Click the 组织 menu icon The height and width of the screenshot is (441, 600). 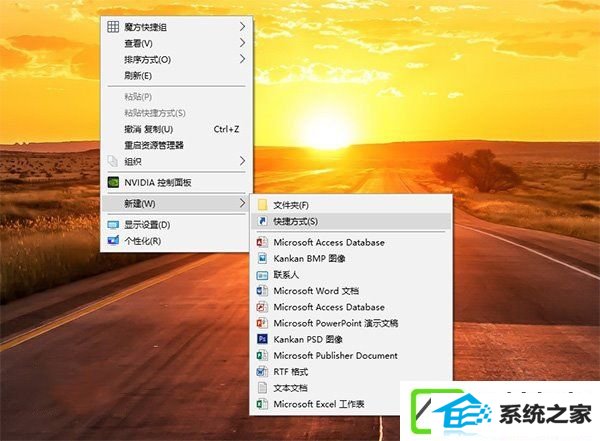[112, 161]
